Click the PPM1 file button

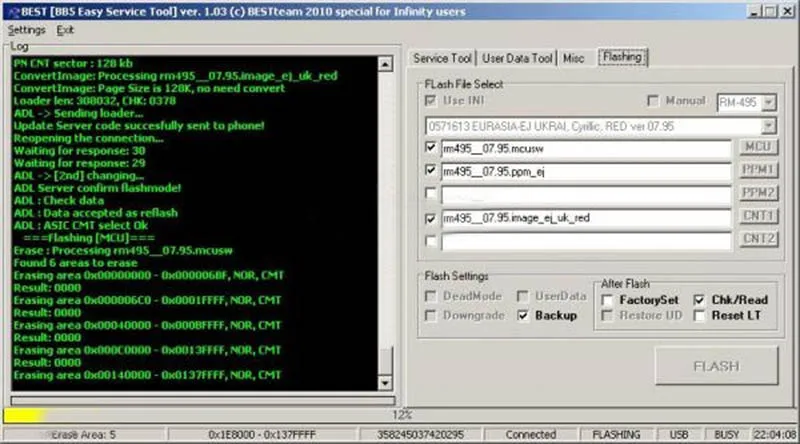tap(758, 170)
